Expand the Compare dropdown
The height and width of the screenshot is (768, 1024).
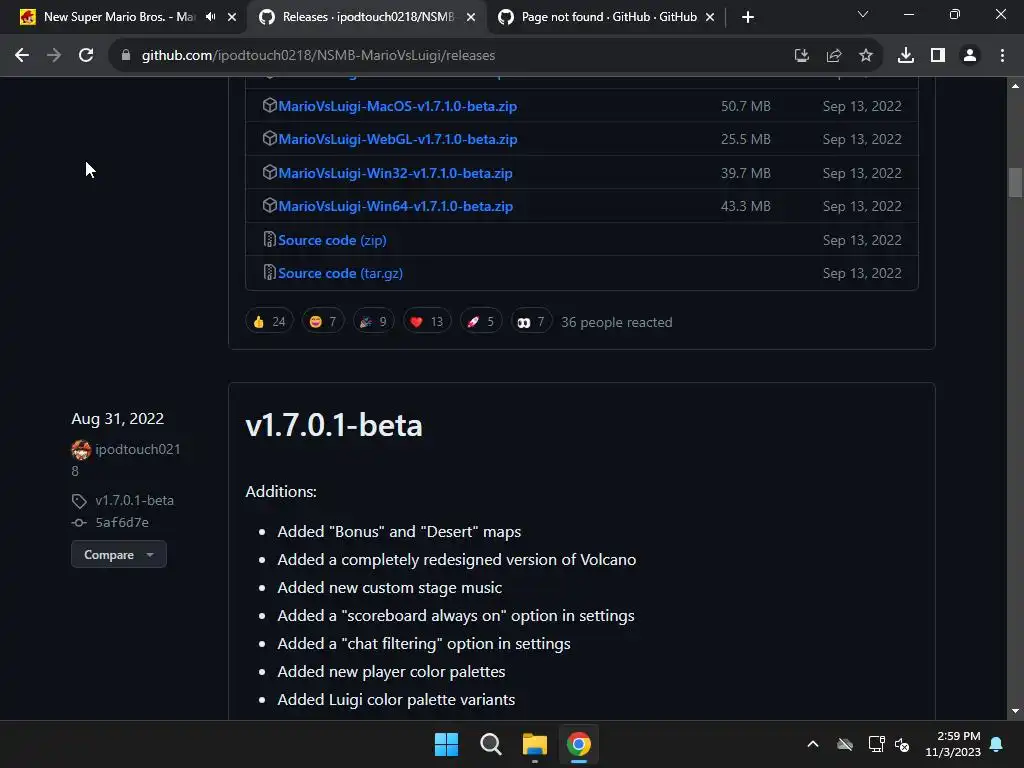119,554
